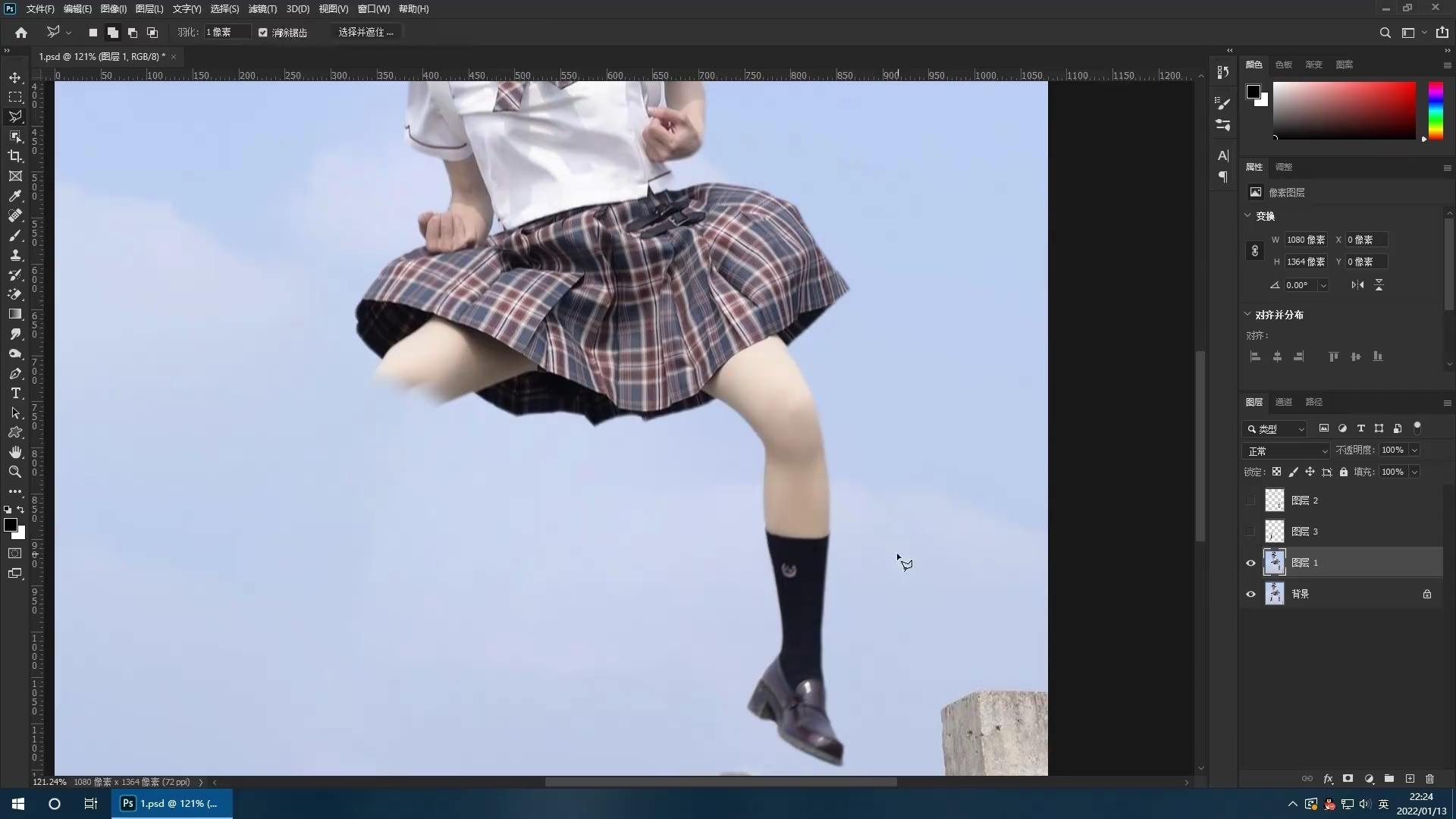This screenshot has height=819, width=1456.
Task: Toggle lock transparent pixels
Action: 1276,472
